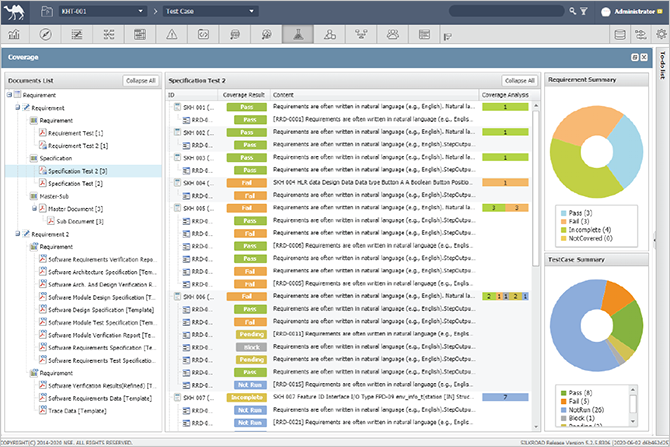Open the warning triangle toolbar icon
The image size is (670, 447).
171,34
